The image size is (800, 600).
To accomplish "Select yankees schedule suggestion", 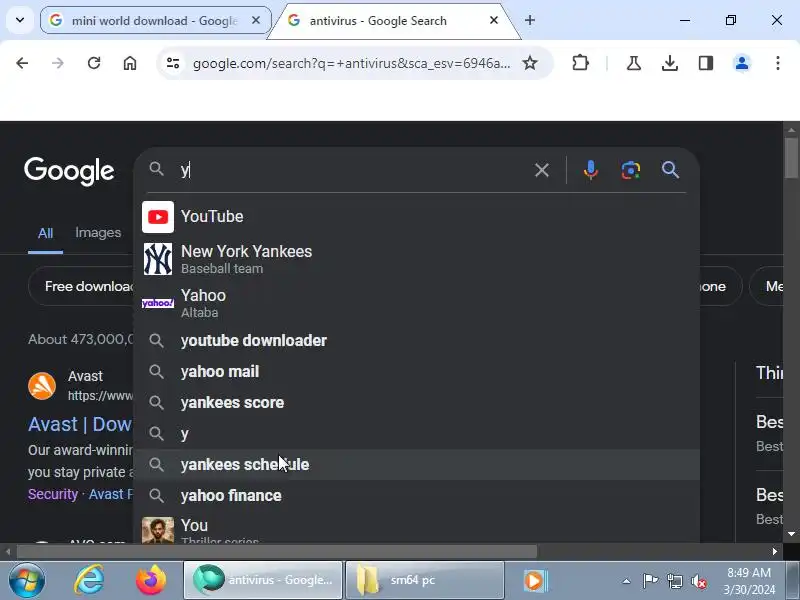I will (416, 465).
